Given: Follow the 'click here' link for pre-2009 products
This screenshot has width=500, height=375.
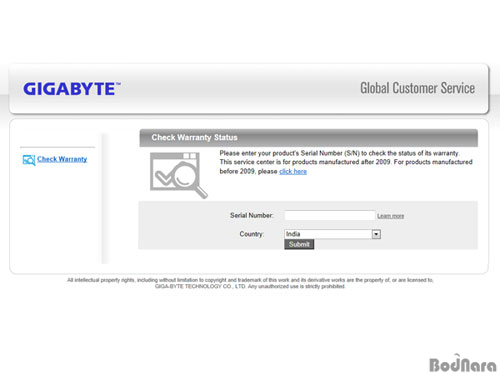Looking at the screenshot, I should pyautogui.click(x=293, y=171).
